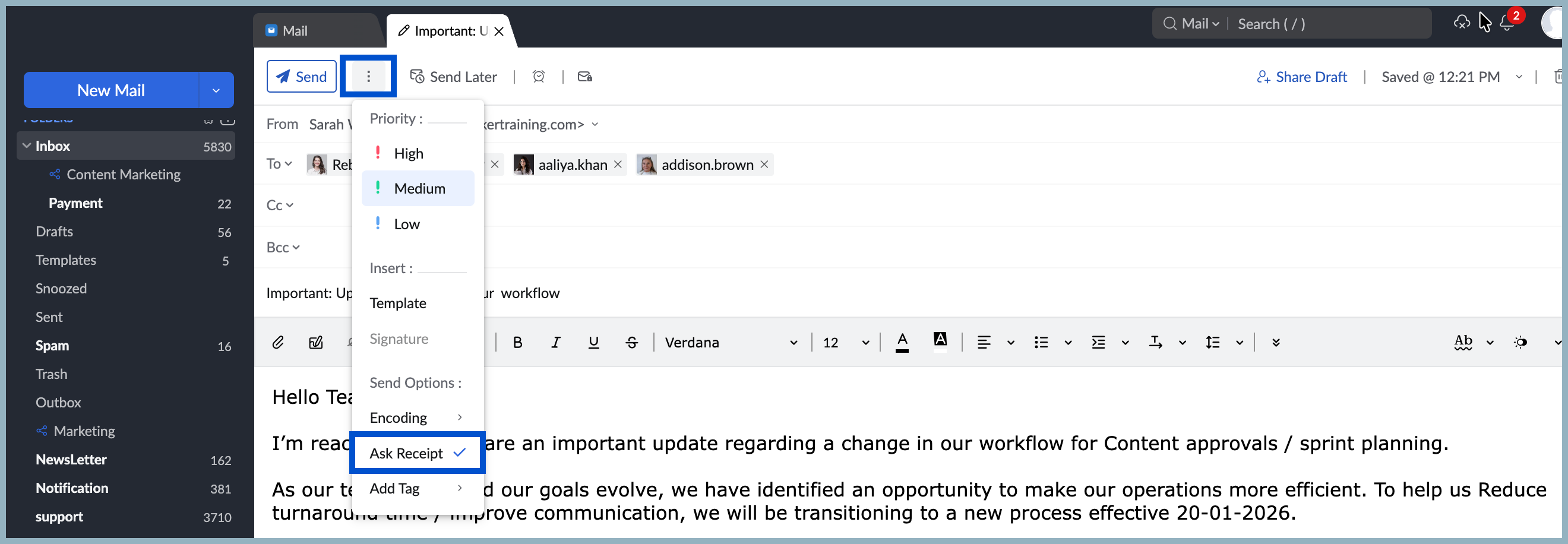Toggle bold formatting
The image size is (1568, 544).
click(x=517, y=343)
